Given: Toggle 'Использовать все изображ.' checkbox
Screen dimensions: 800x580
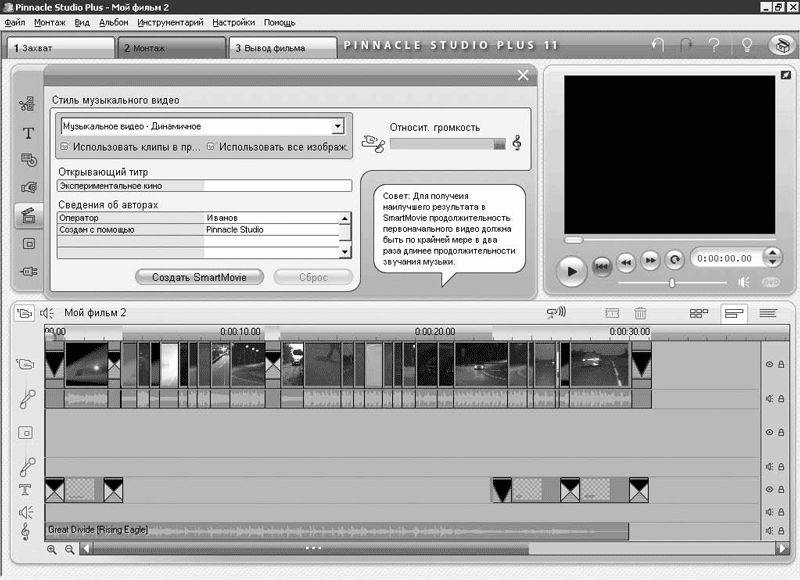Looking at the screenshot, I should pos(211,147).
